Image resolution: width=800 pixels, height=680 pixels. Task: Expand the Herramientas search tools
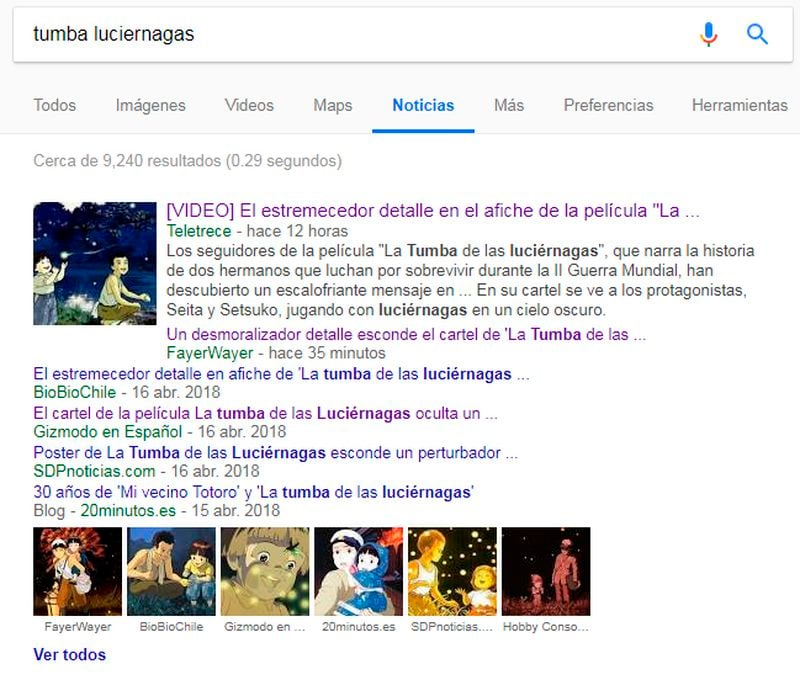click(x=740, y=105)
